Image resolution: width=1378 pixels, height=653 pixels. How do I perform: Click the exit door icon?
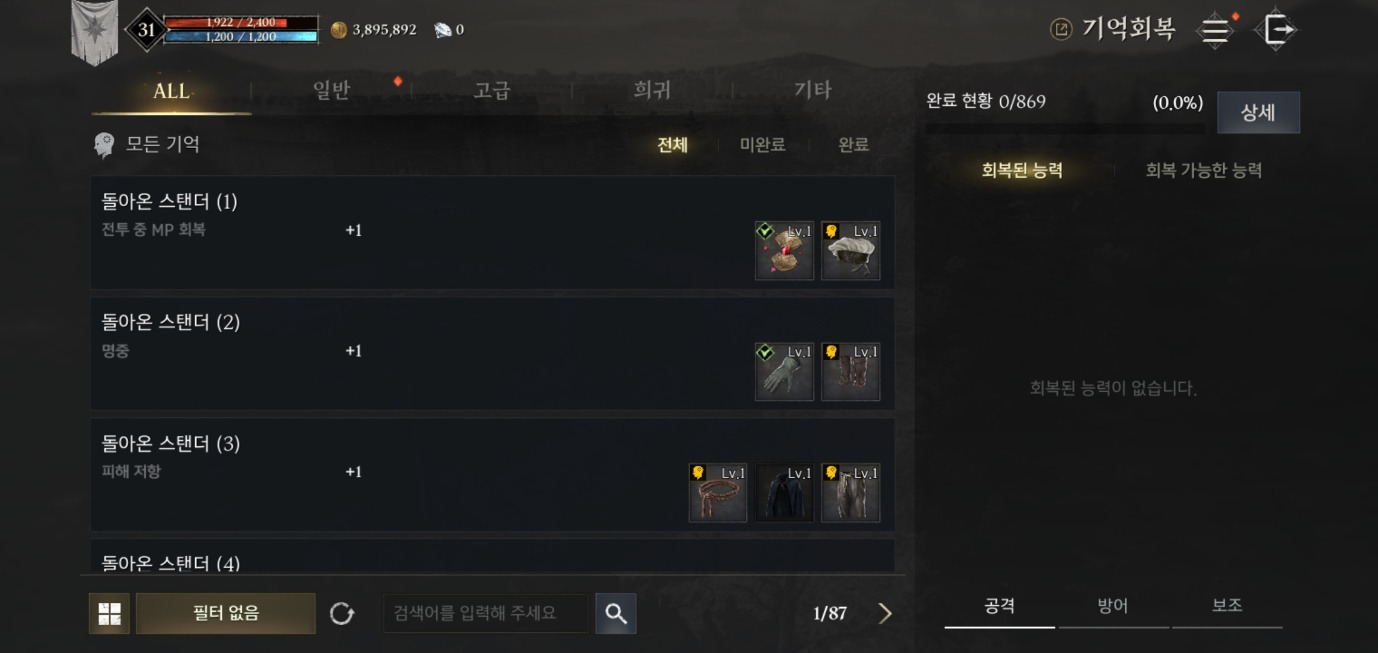1277,29
